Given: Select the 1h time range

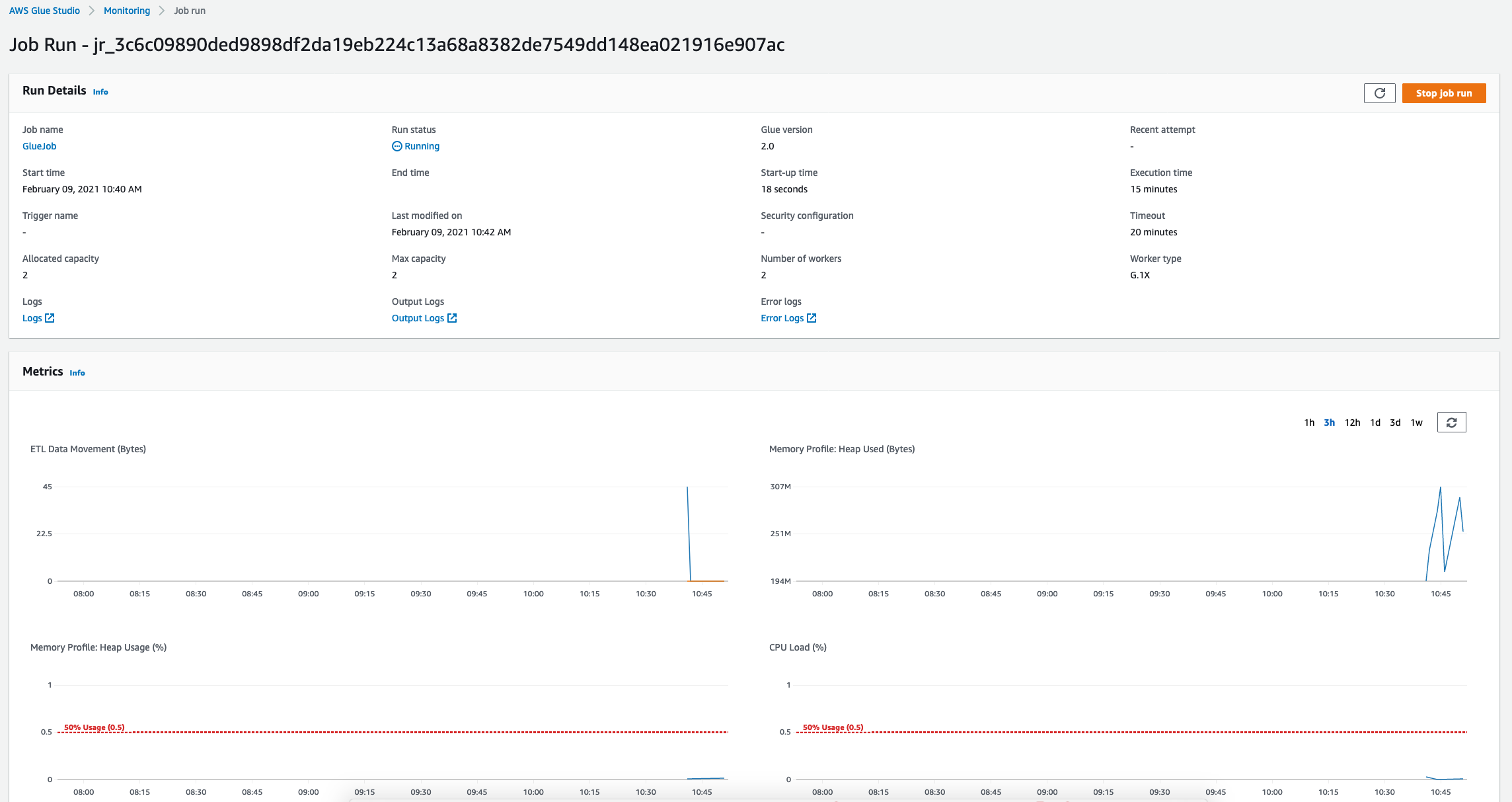Looking at the screenshot, I should click(1309, 422).
